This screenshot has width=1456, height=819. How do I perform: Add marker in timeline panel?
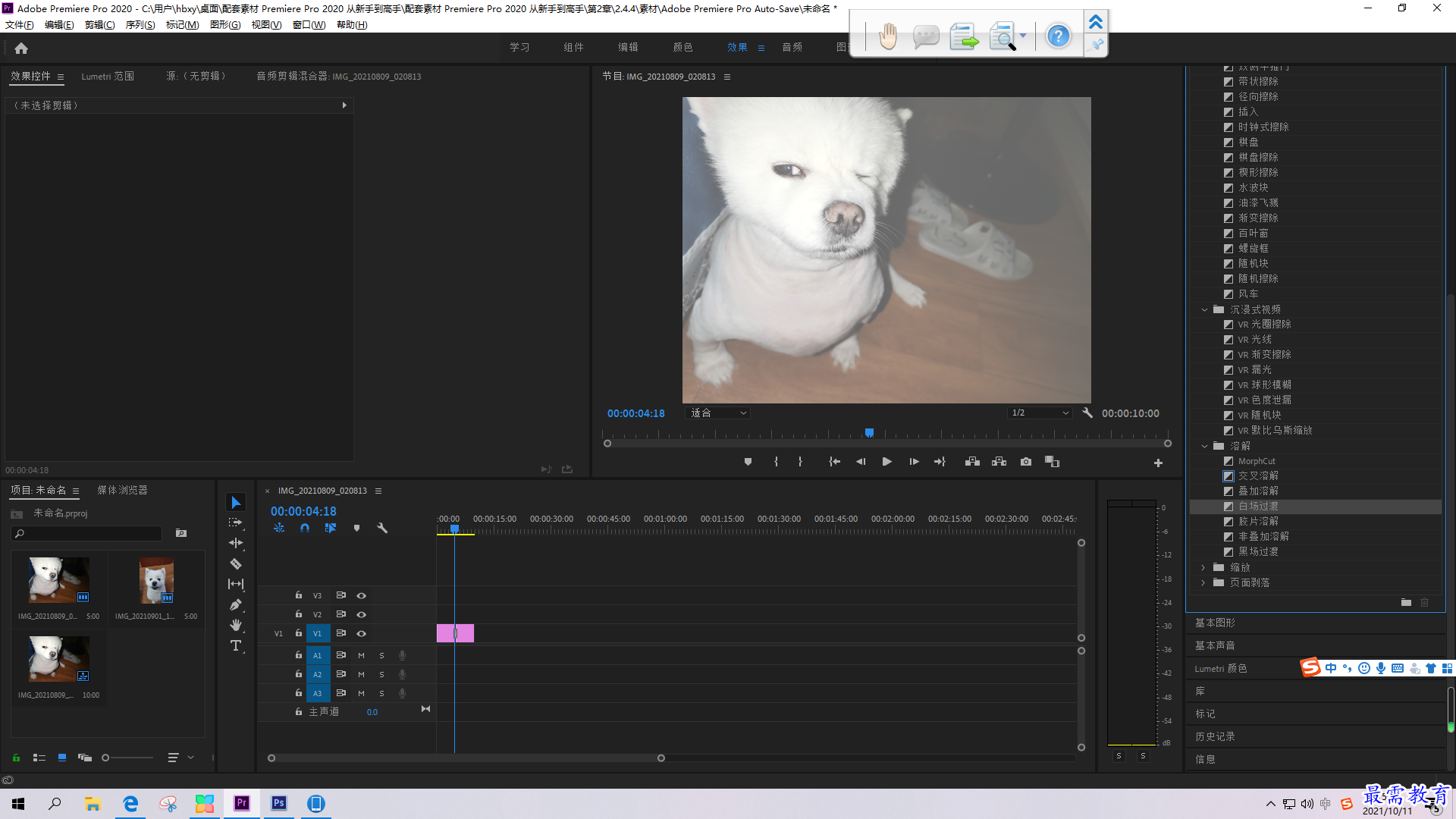pos(356,528)
